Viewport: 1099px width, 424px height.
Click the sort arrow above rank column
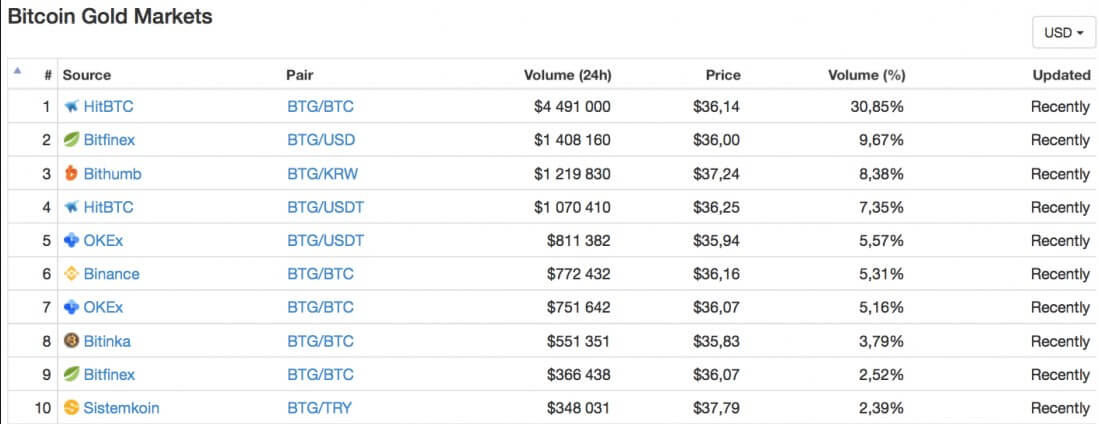click(17, 71)
